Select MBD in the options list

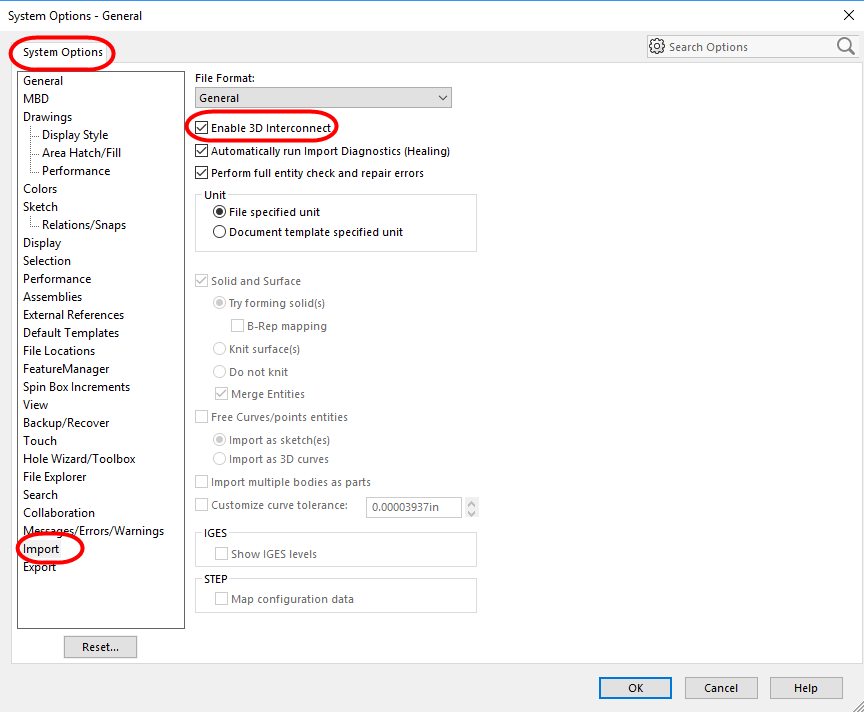click(36, 99)
